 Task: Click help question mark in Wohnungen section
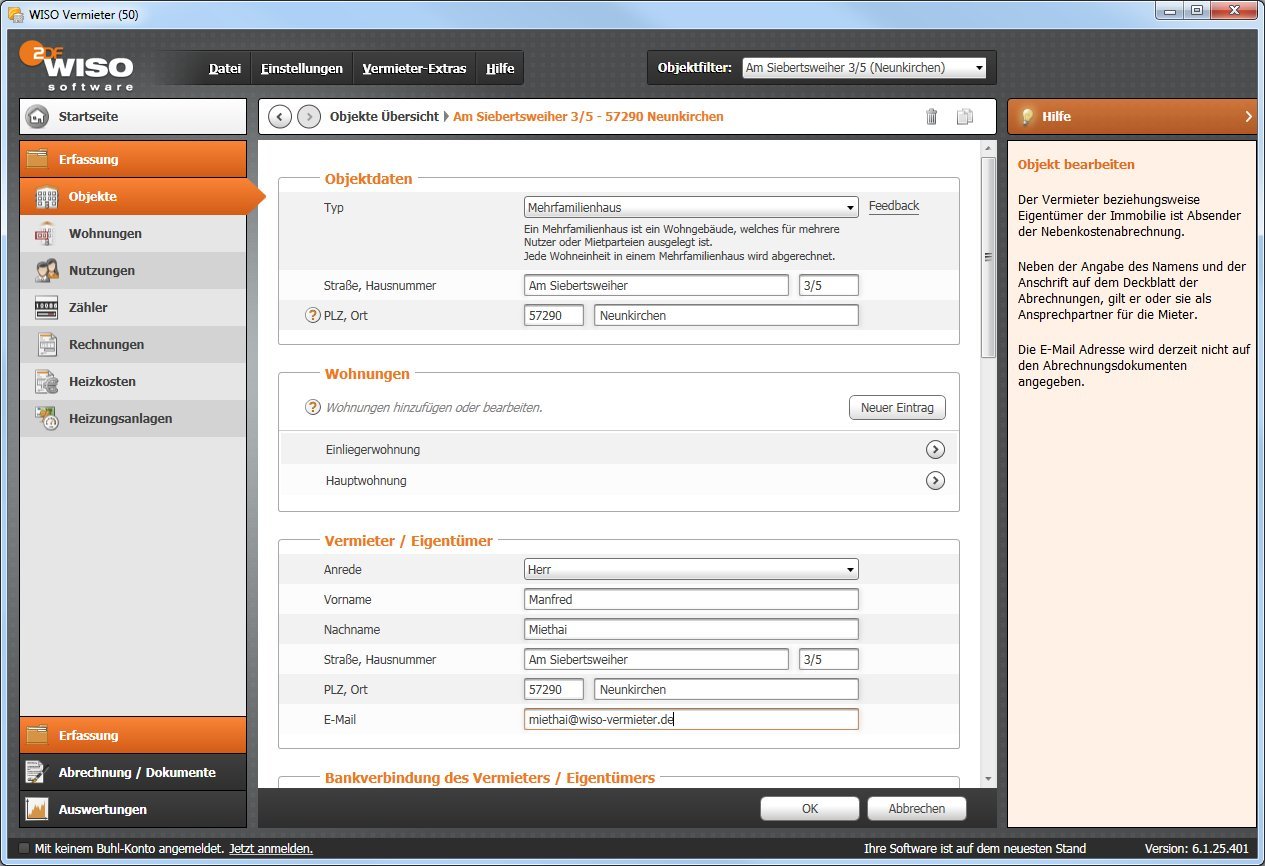point(312,407)
